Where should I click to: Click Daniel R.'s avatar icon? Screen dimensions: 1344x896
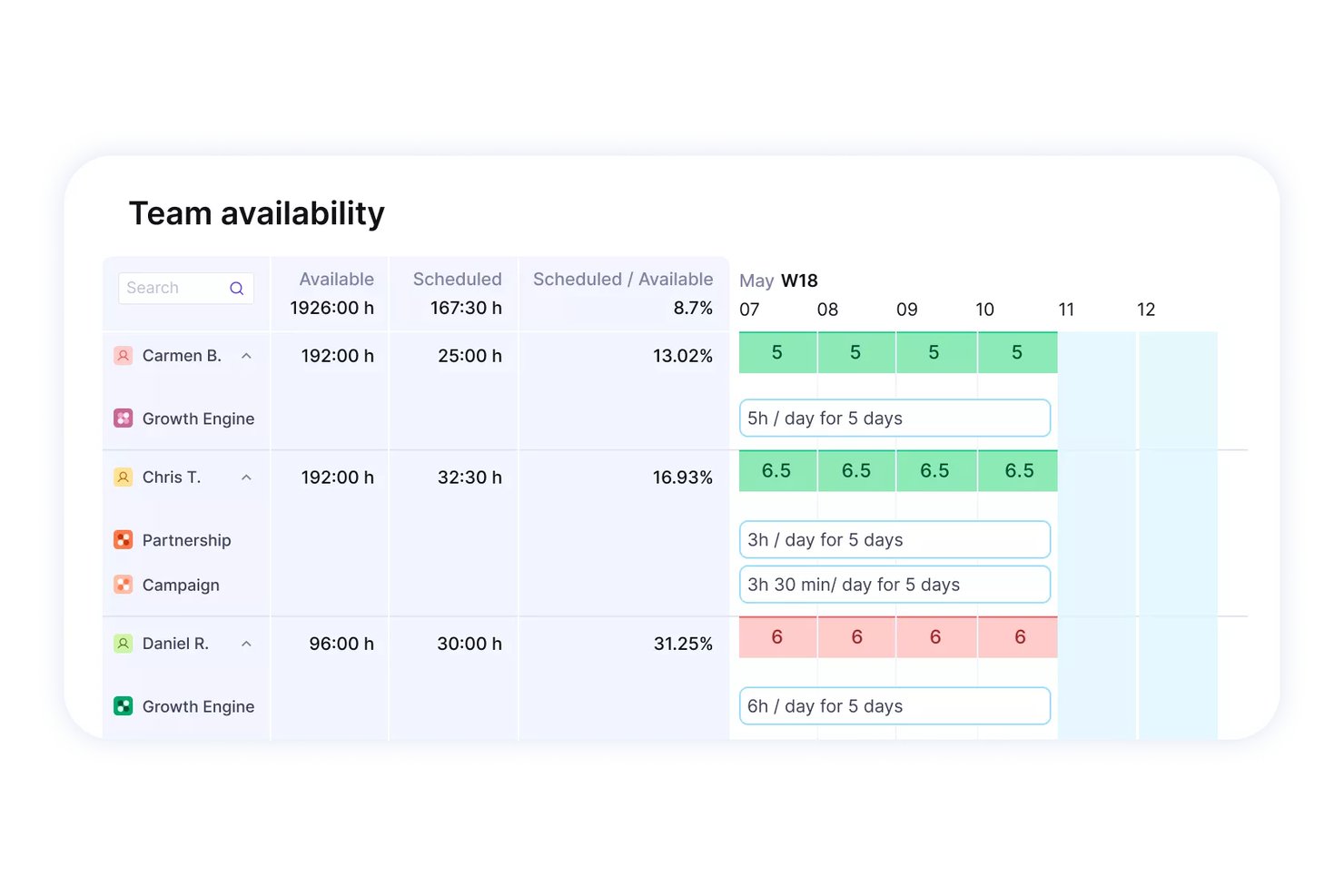124,644
